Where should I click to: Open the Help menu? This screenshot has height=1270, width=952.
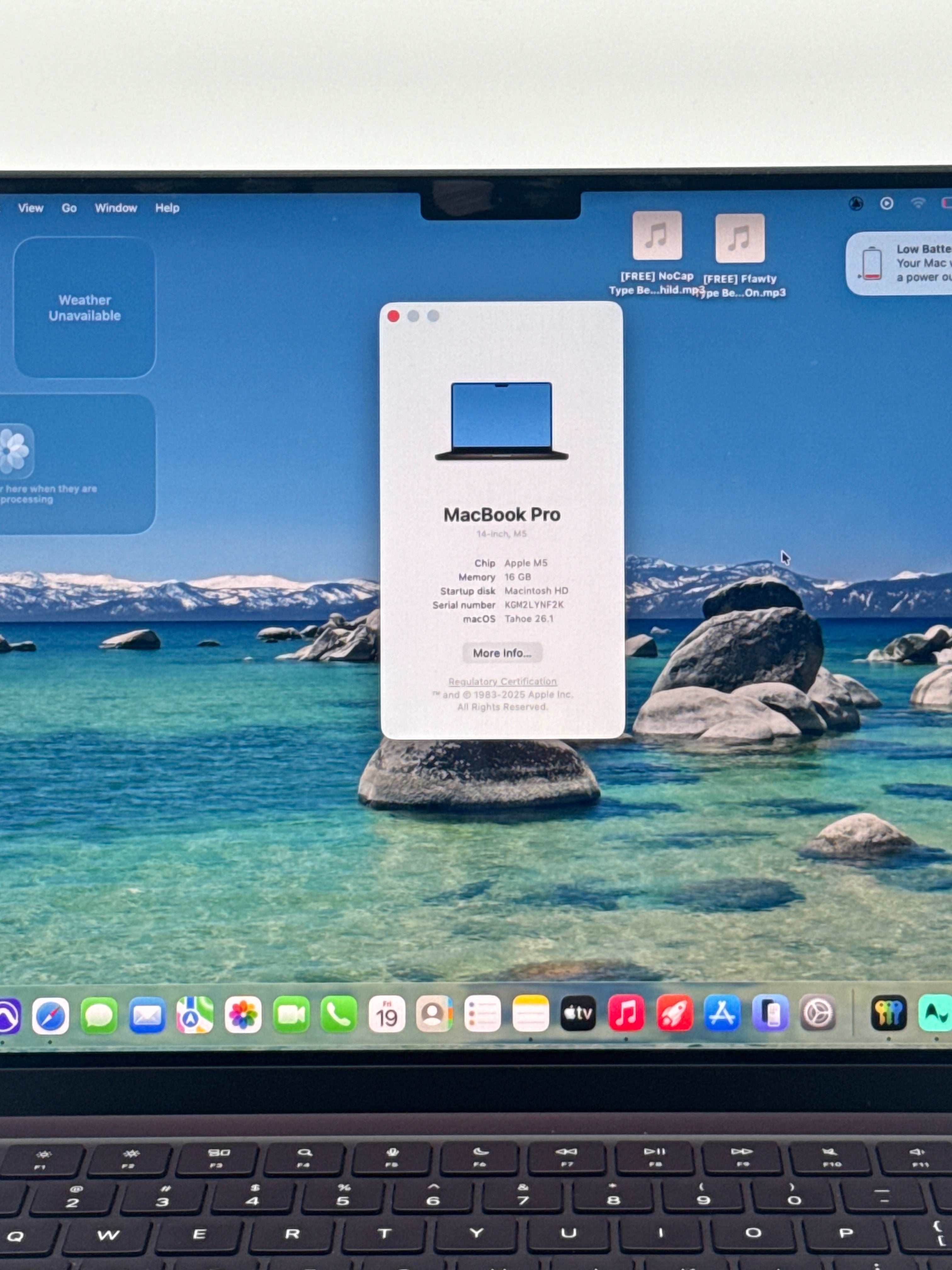click(167, 208)
